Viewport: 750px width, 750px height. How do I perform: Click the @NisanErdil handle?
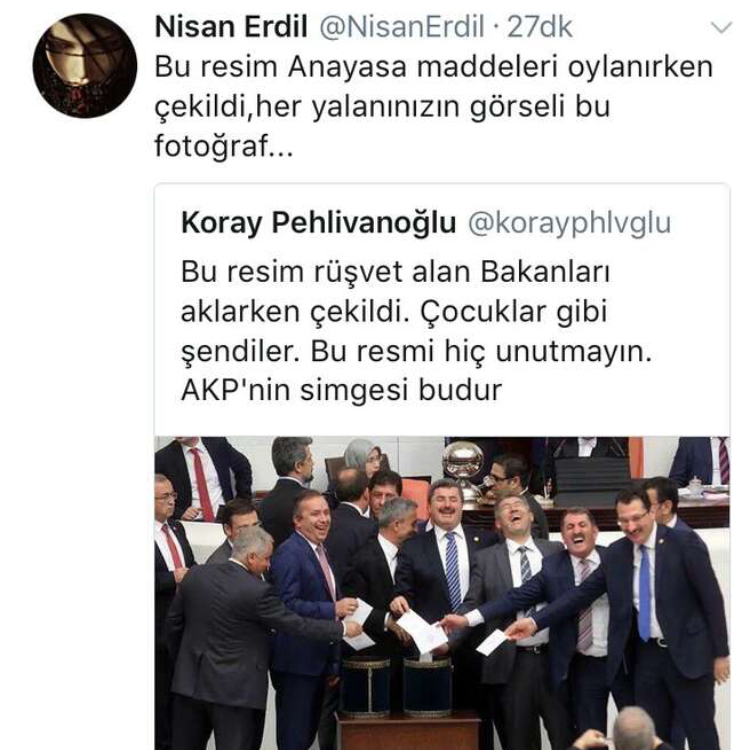[x=402, y=27]
